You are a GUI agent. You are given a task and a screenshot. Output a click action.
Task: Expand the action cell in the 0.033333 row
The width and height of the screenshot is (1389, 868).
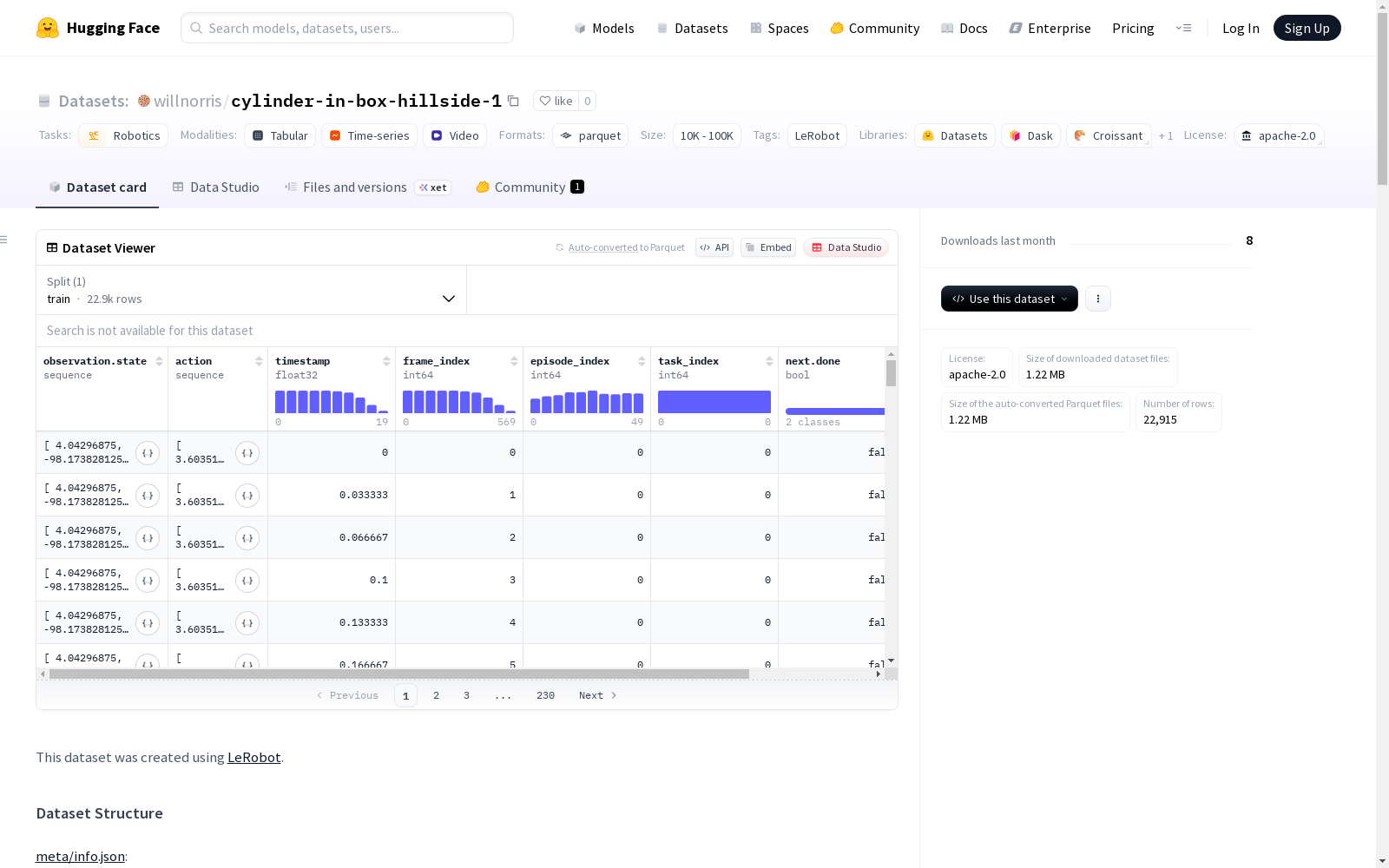point(247,496)
